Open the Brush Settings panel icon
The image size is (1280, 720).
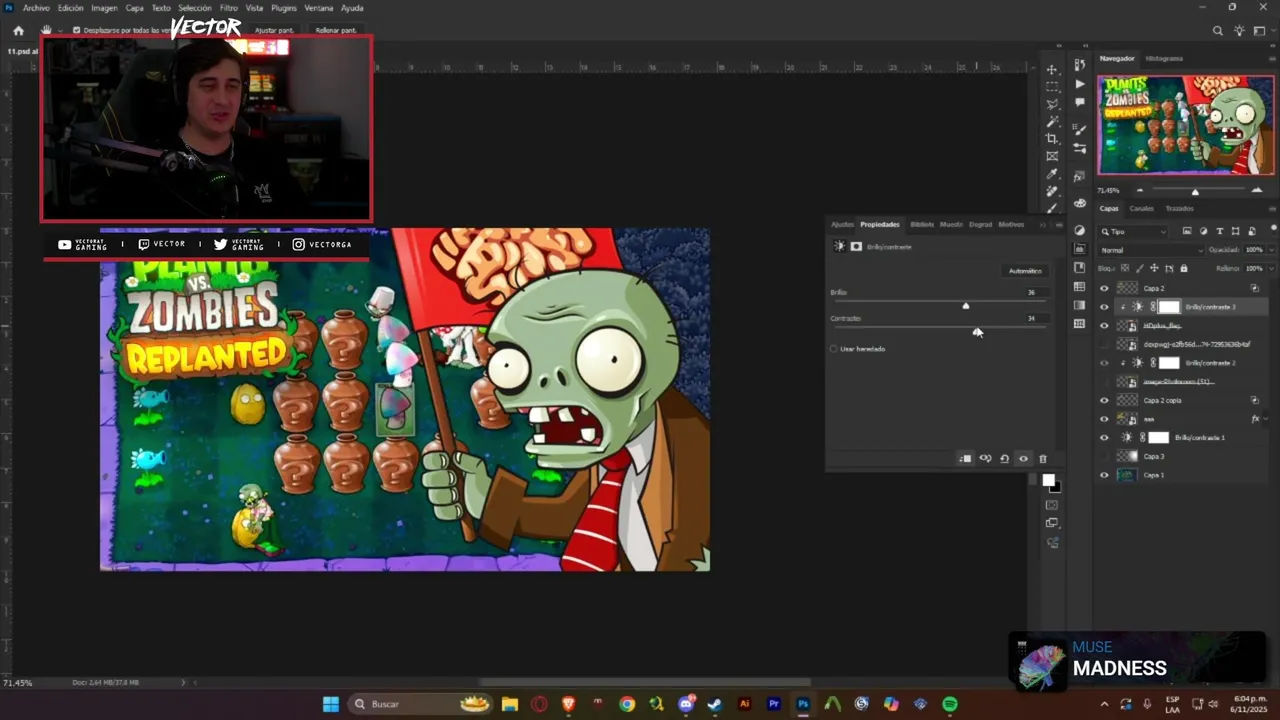(x=1079, y=130)
